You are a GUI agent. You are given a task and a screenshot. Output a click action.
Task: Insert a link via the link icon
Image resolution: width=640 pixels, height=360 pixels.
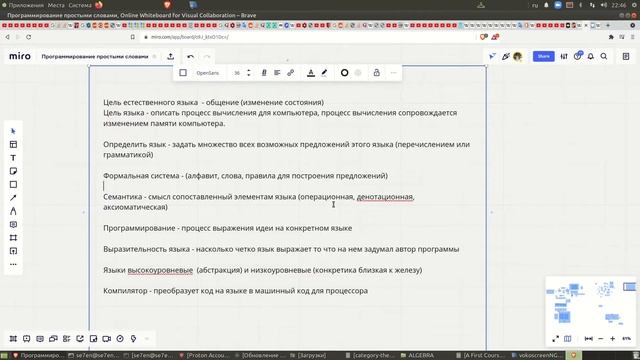291,73
